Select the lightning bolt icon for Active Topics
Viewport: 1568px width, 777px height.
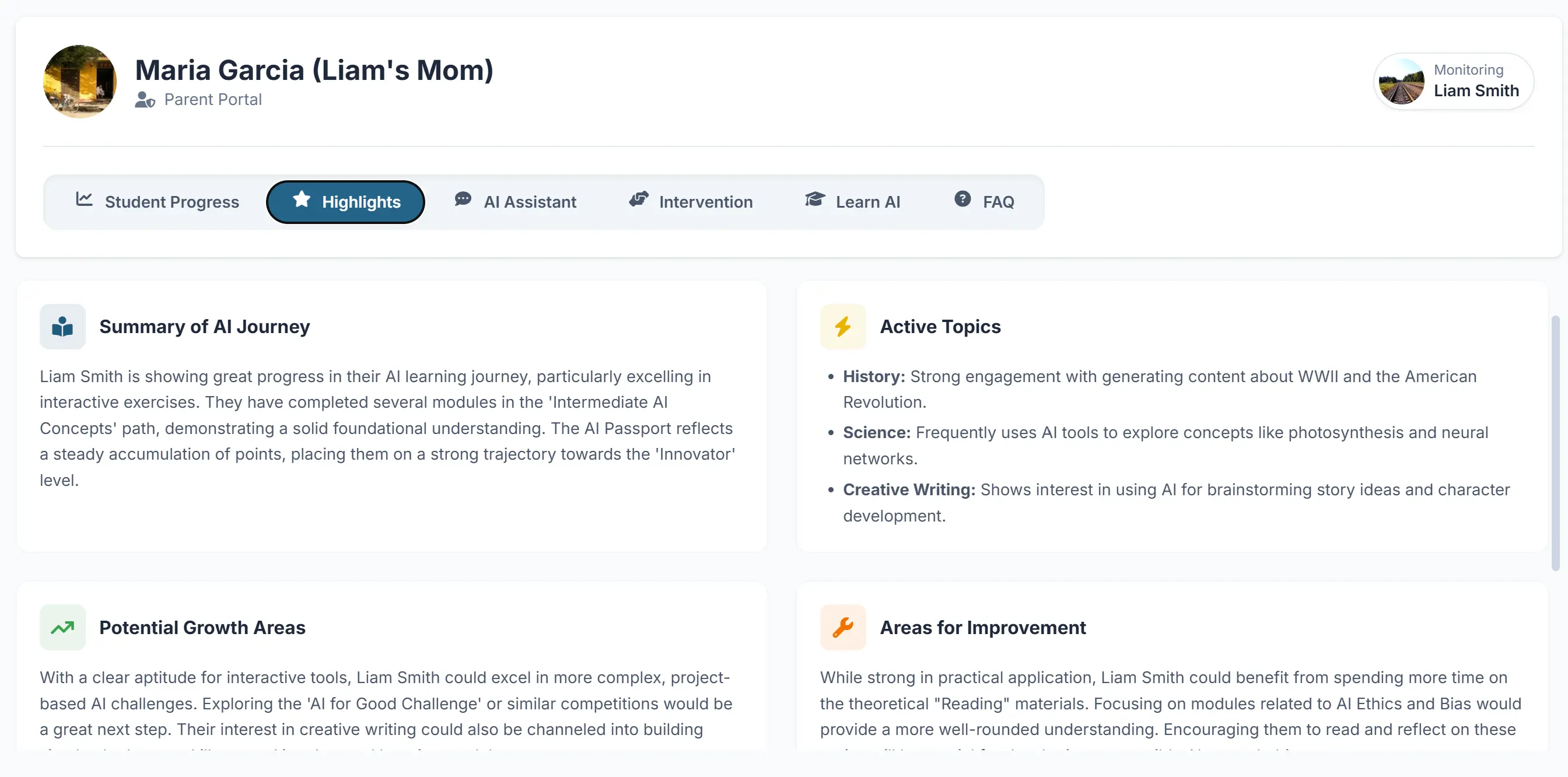(x=842, y=326)
